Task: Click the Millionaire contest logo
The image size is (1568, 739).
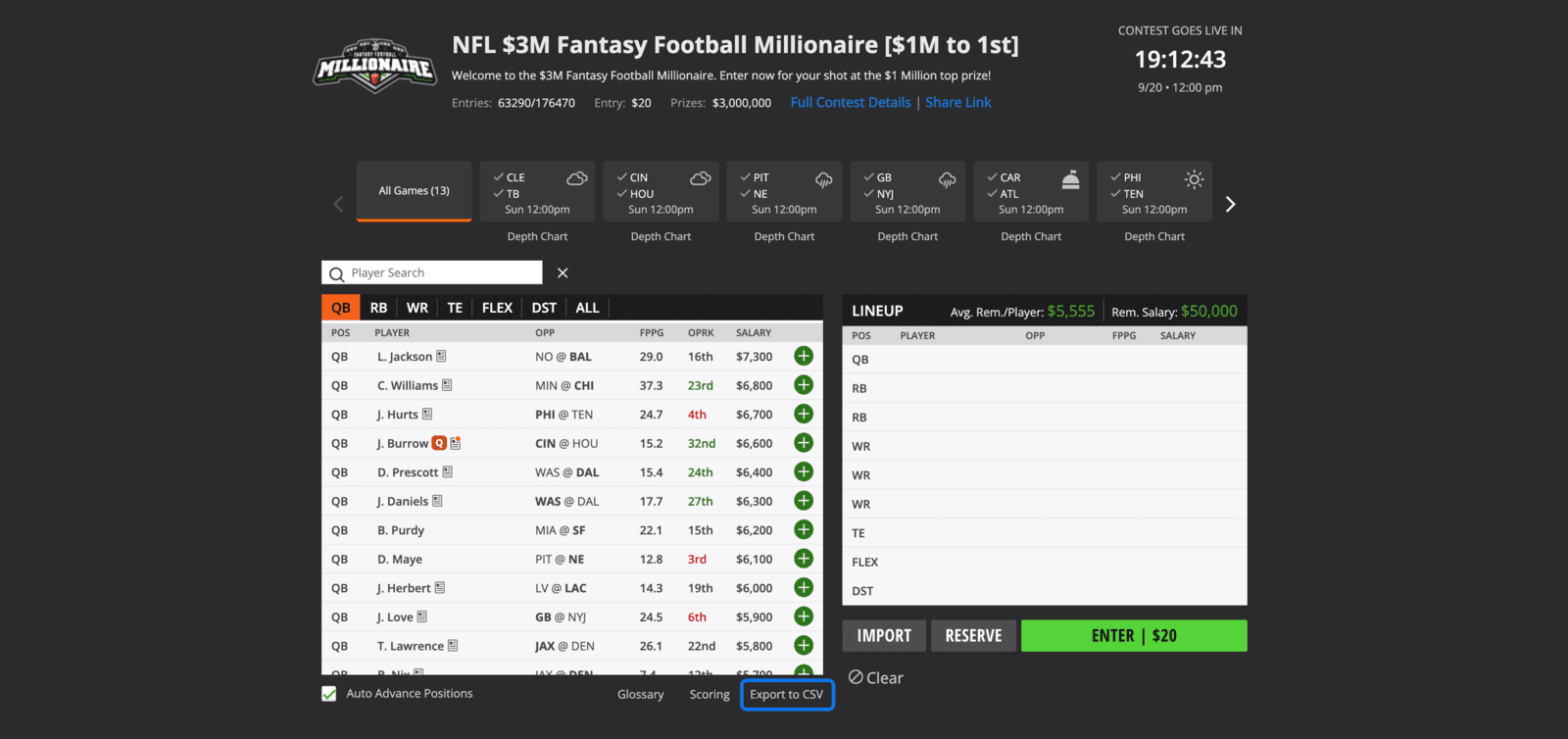Action: point(374,67)
